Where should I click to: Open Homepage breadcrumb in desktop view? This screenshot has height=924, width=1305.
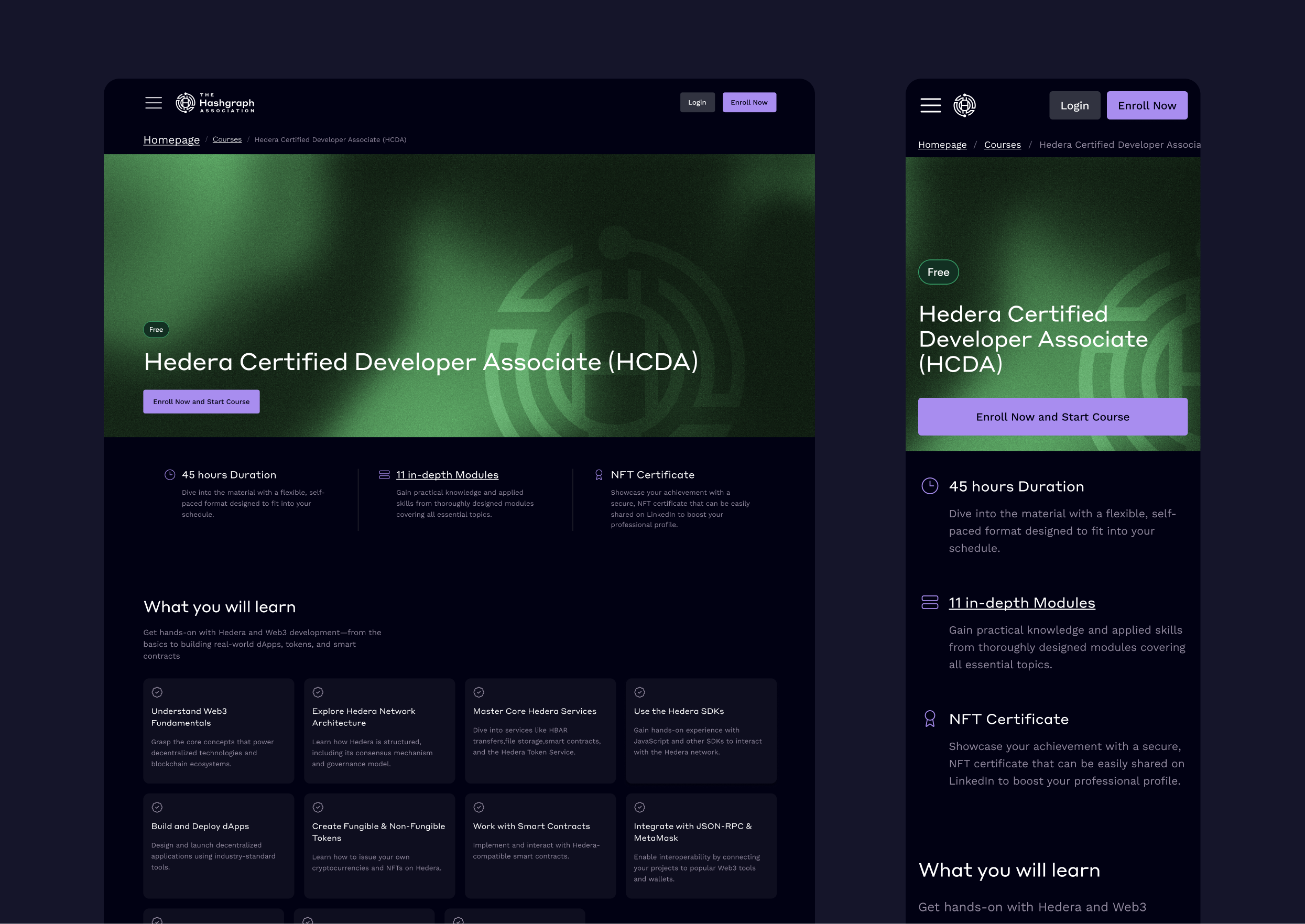click(x=171, y=140)
